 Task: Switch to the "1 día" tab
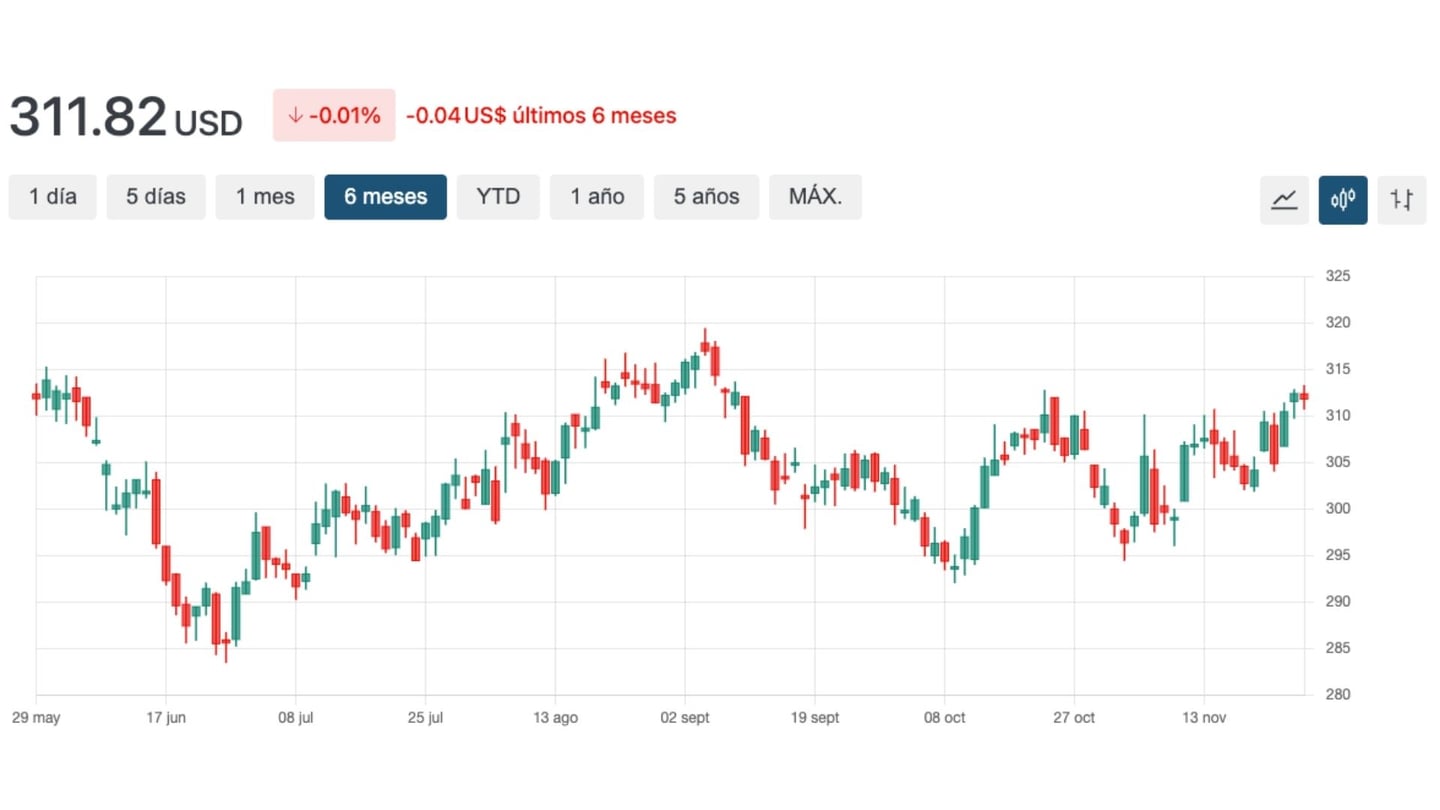(x=52, y=197)
